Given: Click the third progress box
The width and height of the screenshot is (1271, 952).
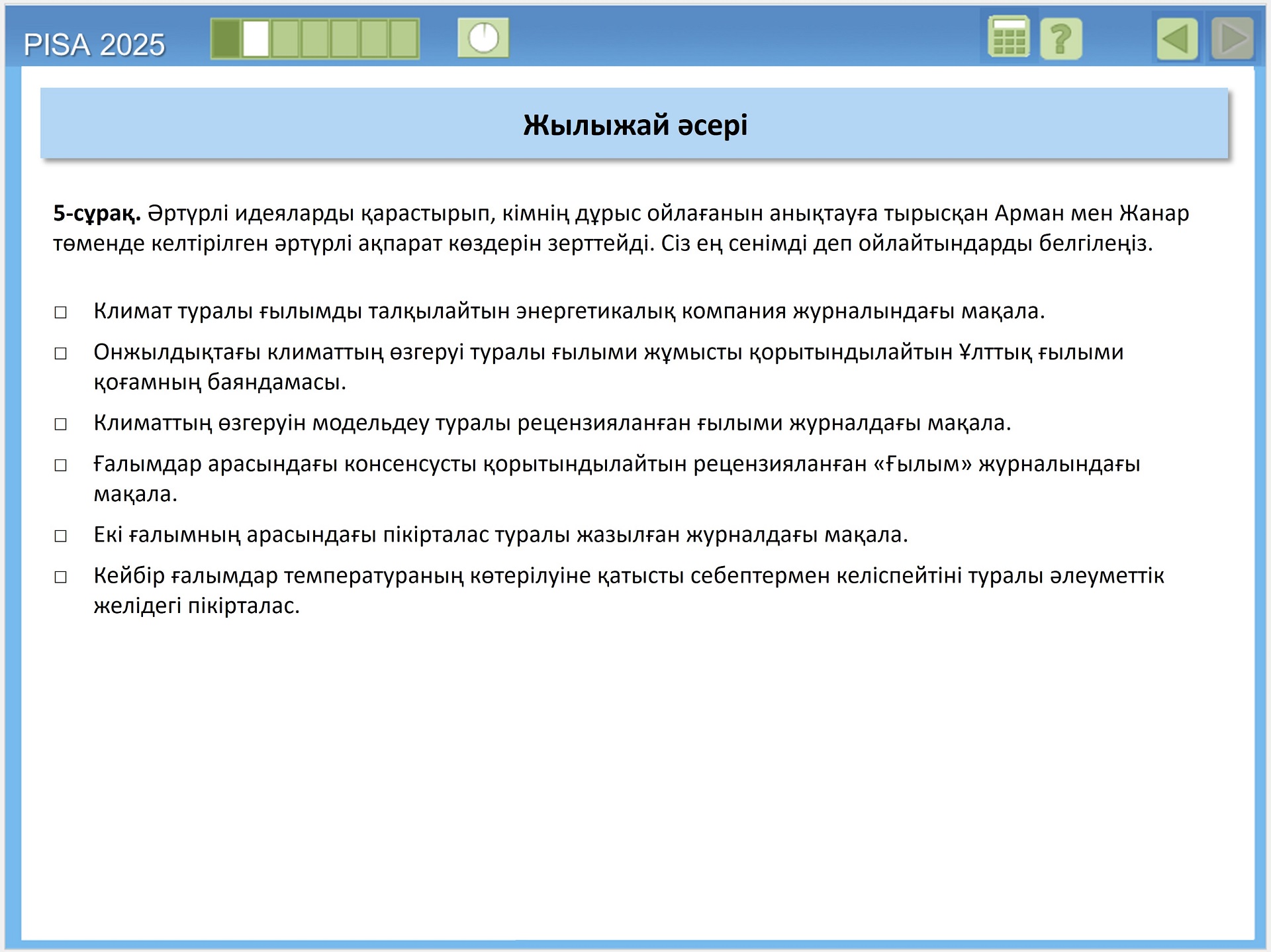Looking at the screenshot, I should coord(285,39).
